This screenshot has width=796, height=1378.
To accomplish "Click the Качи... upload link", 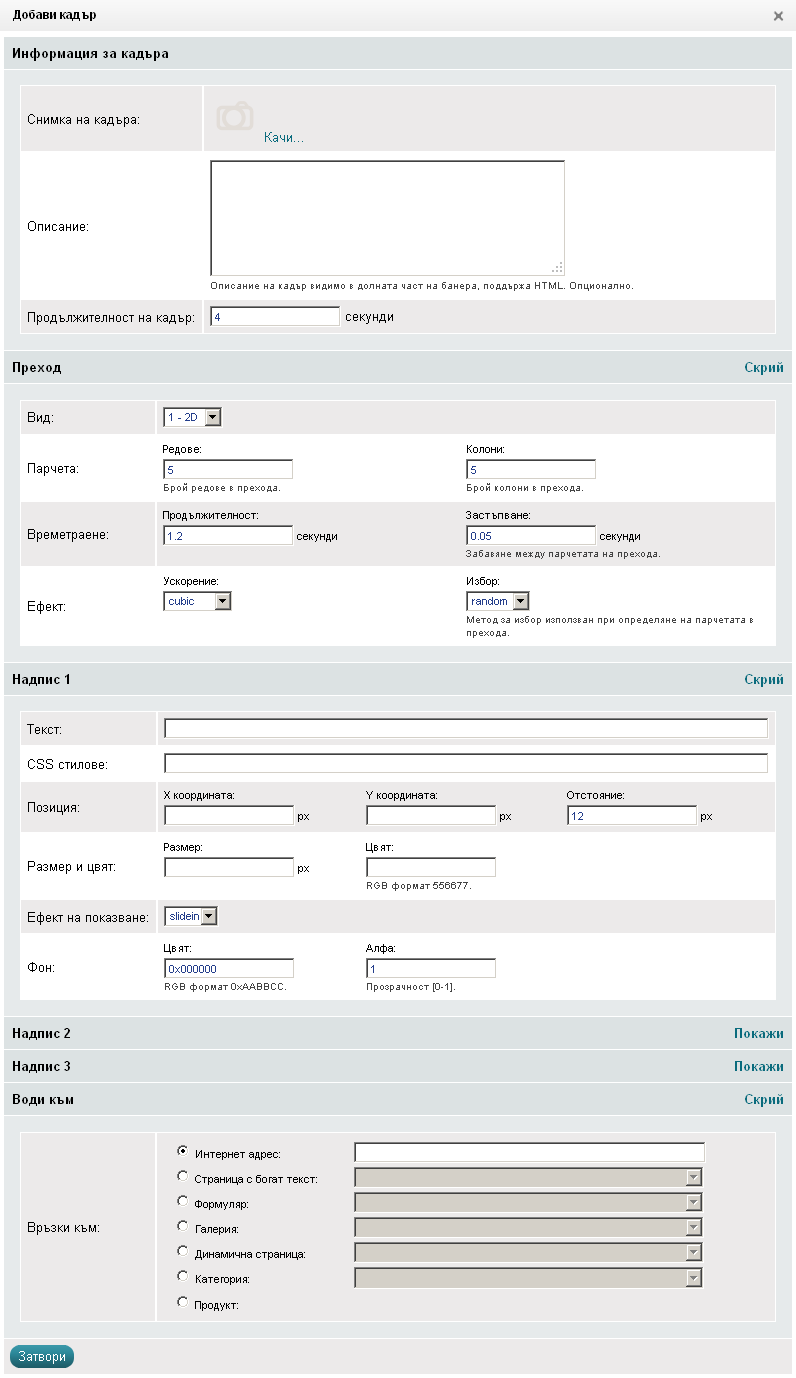I will (x=283, y=137).
